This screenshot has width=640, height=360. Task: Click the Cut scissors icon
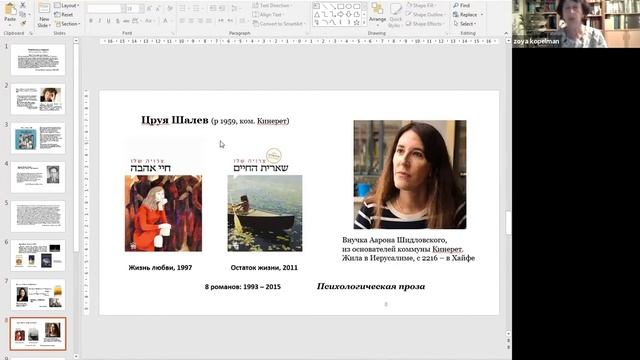point(23,5)
